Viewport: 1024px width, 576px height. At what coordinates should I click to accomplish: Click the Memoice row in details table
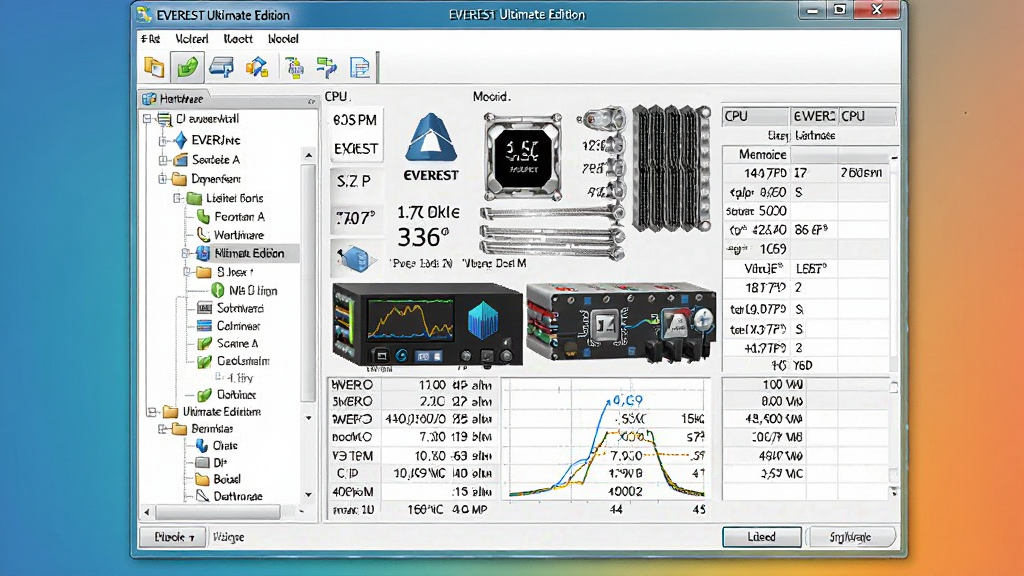pos(808,155)
